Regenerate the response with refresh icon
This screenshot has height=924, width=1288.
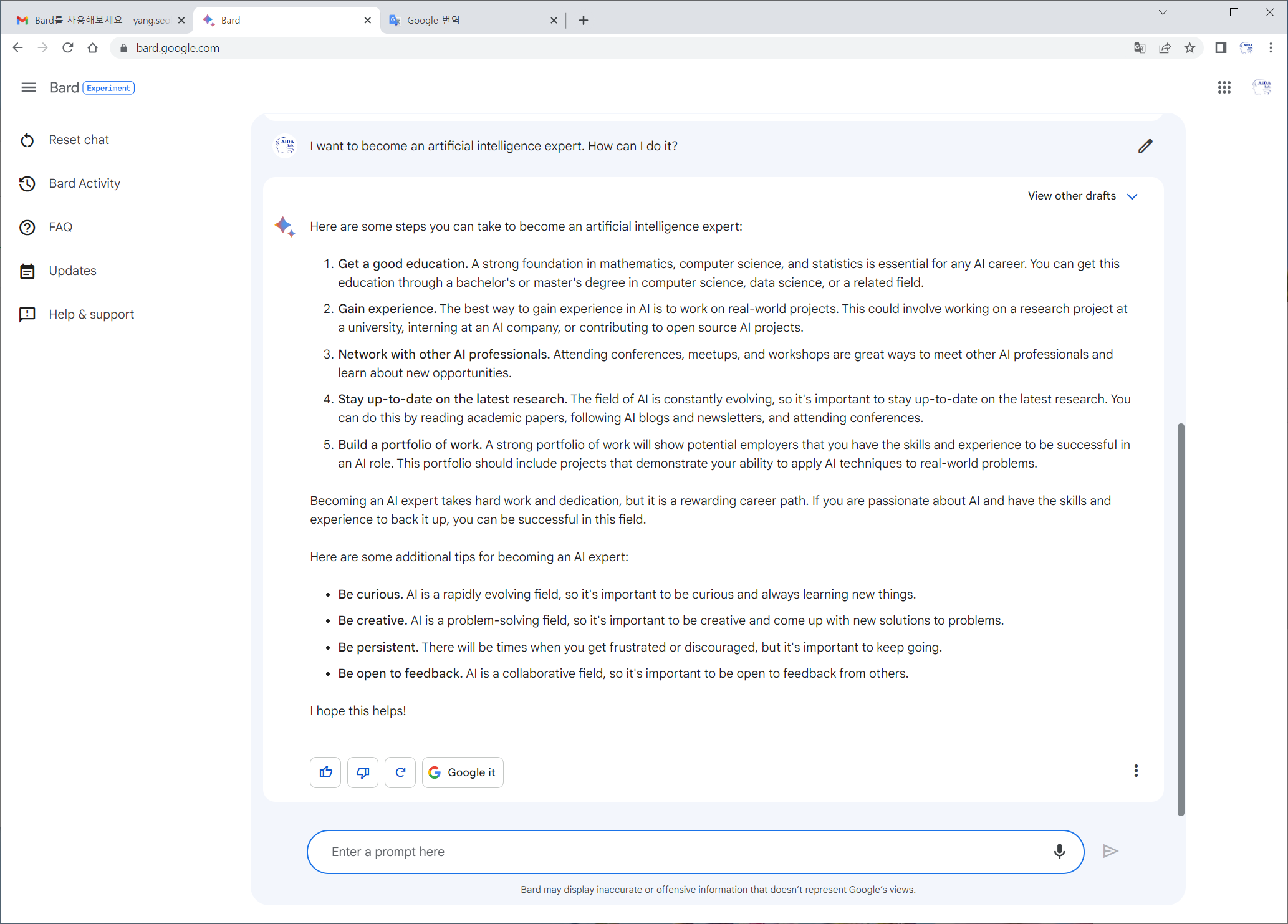click(400, 772)
